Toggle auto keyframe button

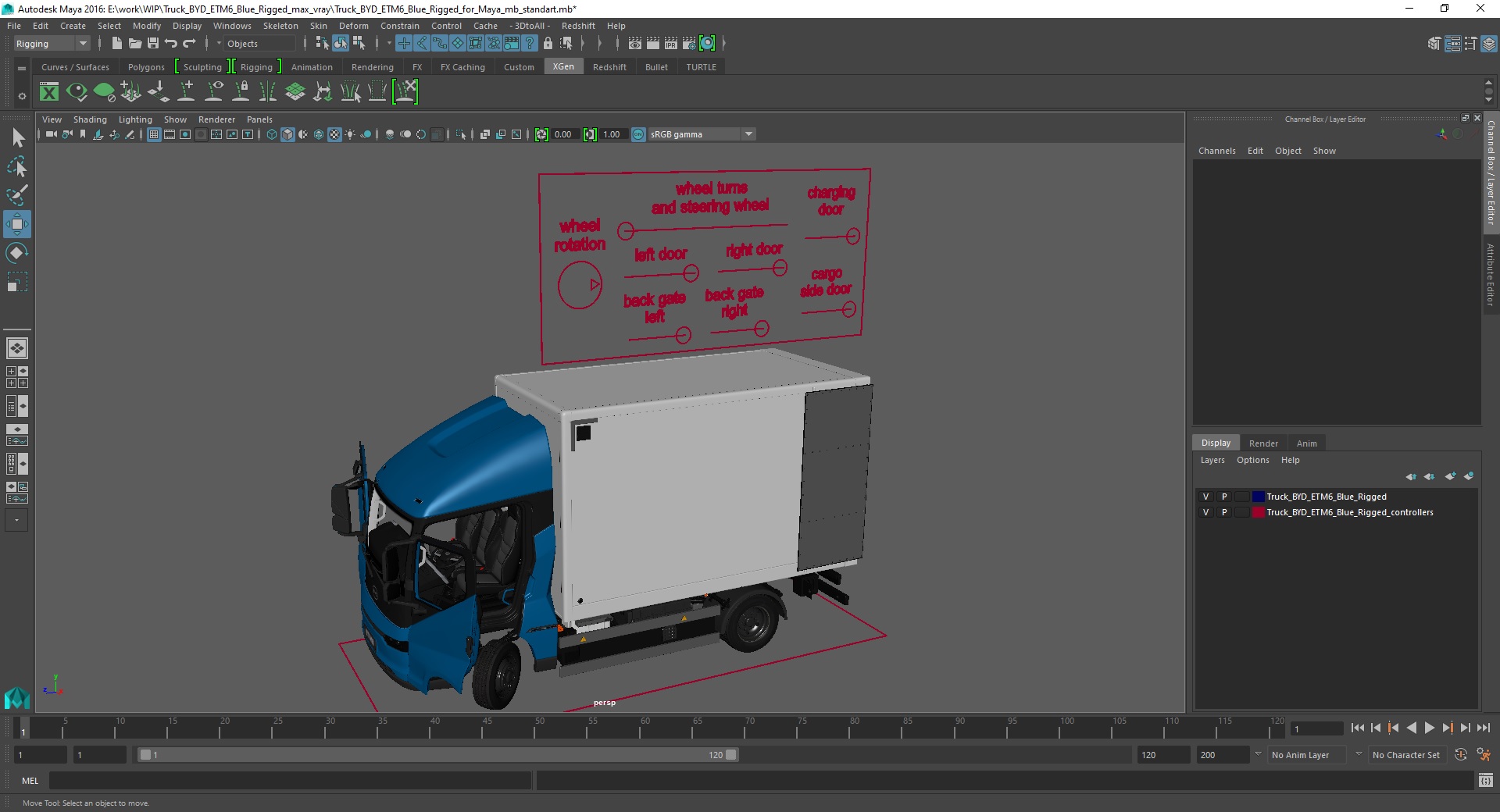(x=1460, y=755)
